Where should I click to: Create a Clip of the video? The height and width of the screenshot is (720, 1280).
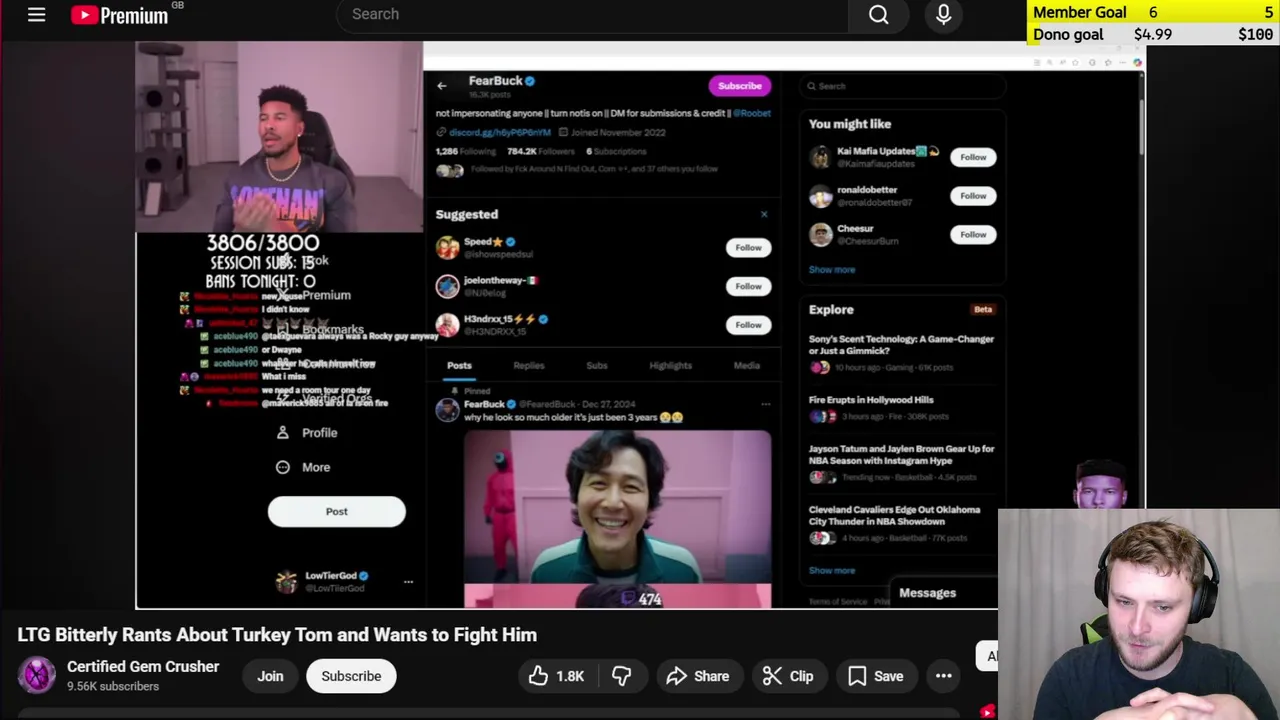click(788, 676)
